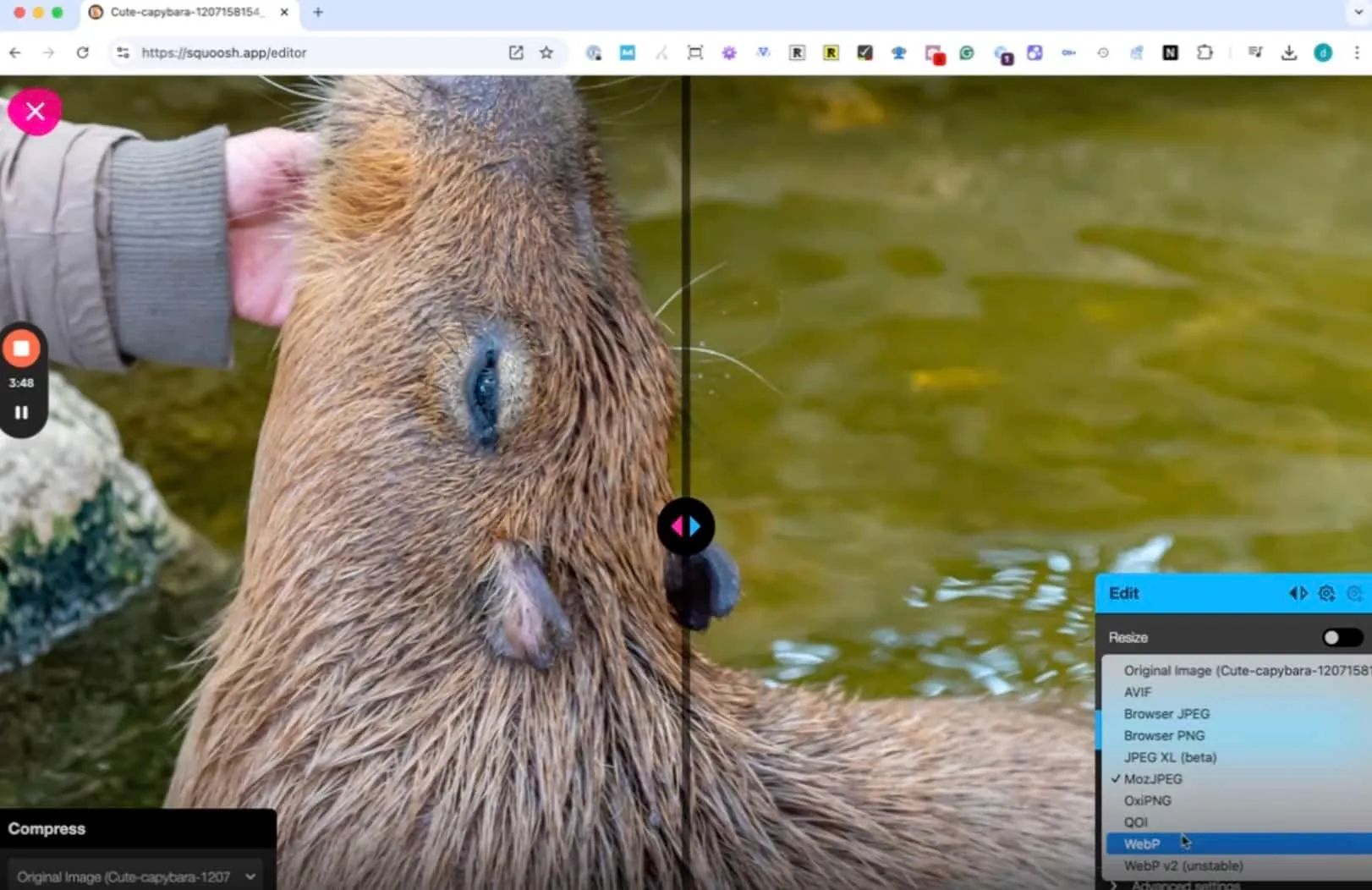Screen dimensions: 1372x890
Task: Close the Squoosh editor with the pink X button
Action: point(35,111)
